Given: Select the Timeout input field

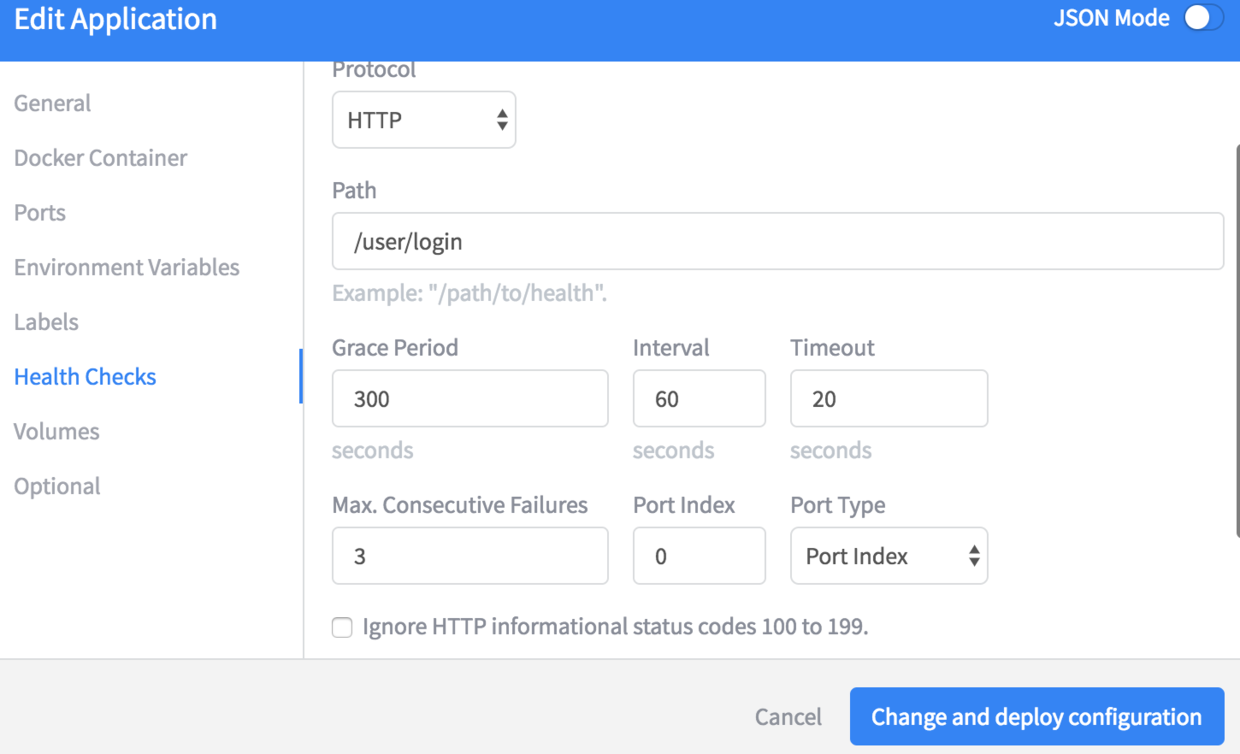Looking at the screenshot, I should pyautogui.click(x=889, y=399).
